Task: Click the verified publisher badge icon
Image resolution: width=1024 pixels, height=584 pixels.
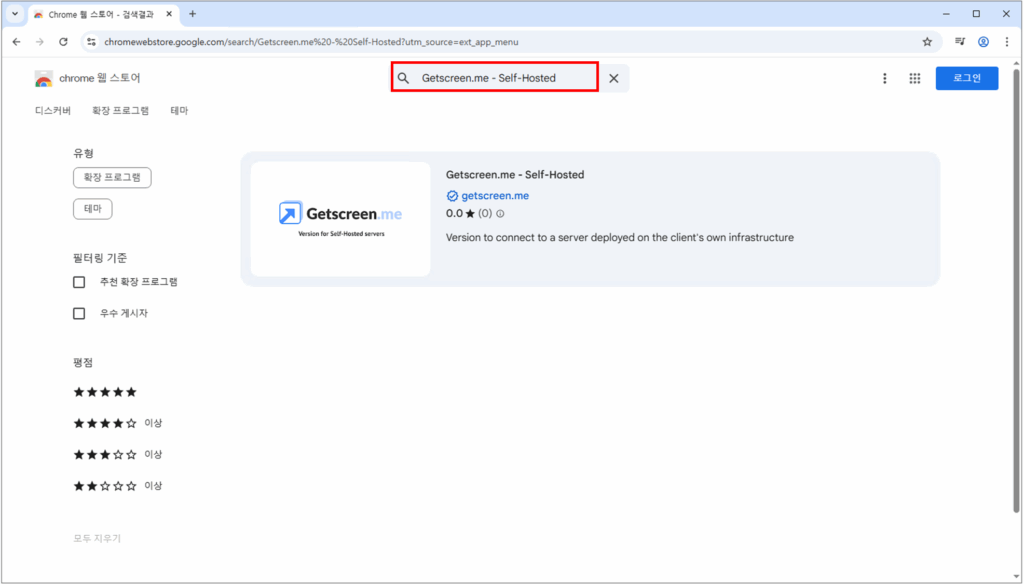Action: (x=452, y=196)
